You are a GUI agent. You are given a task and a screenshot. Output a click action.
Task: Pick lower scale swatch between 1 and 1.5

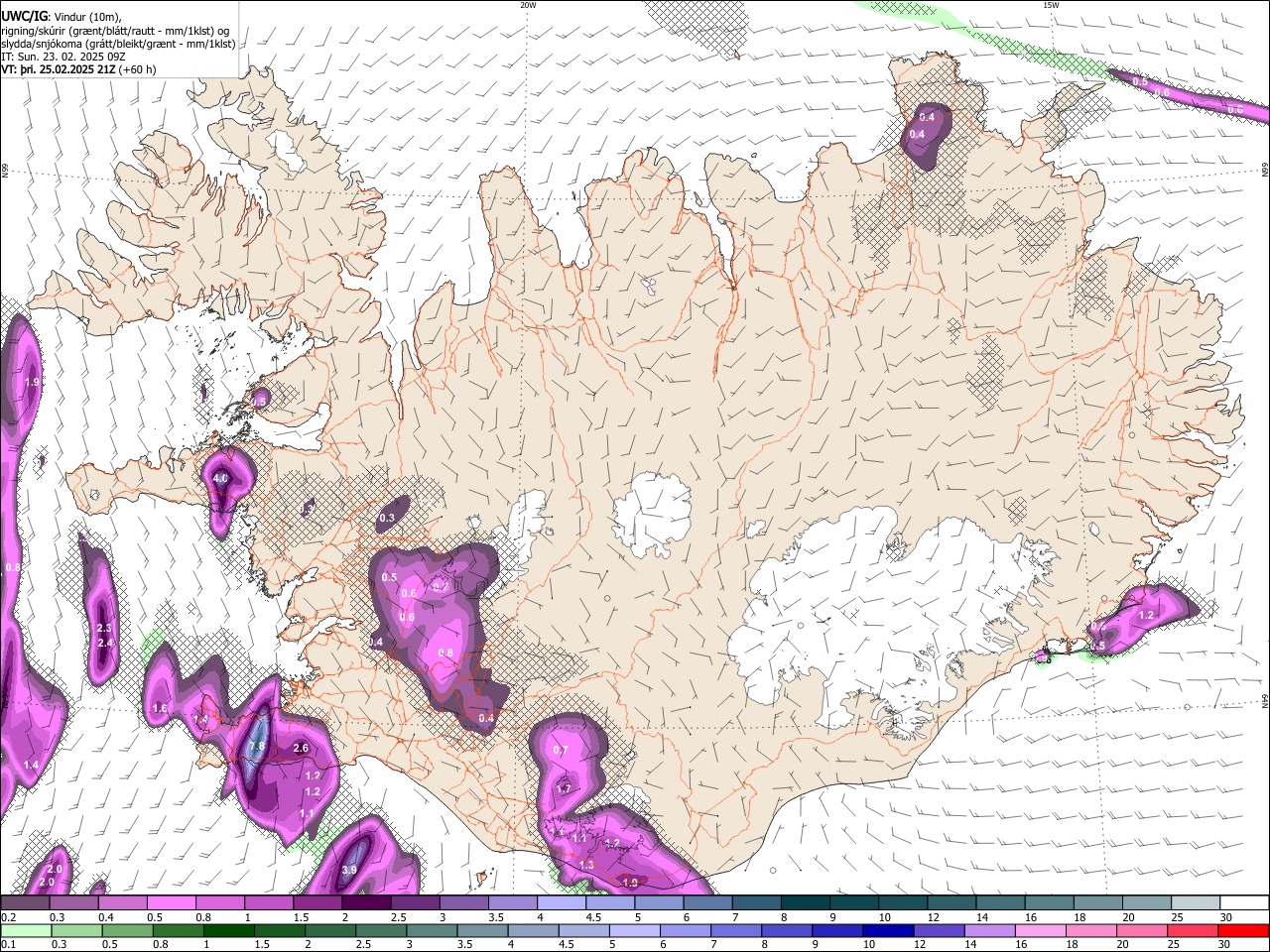[229, 930]
